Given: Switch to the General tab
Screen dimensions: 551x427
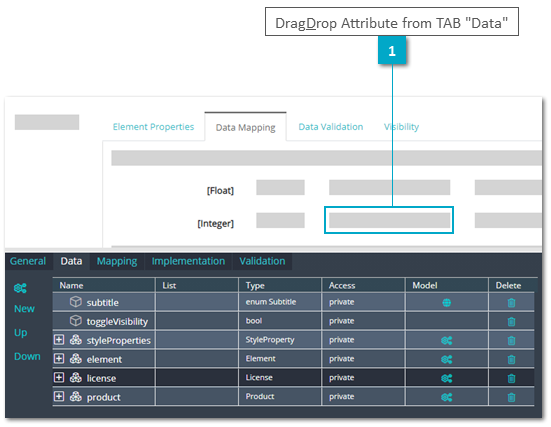Looking at the screenshot, I should (x=28, y=261).
